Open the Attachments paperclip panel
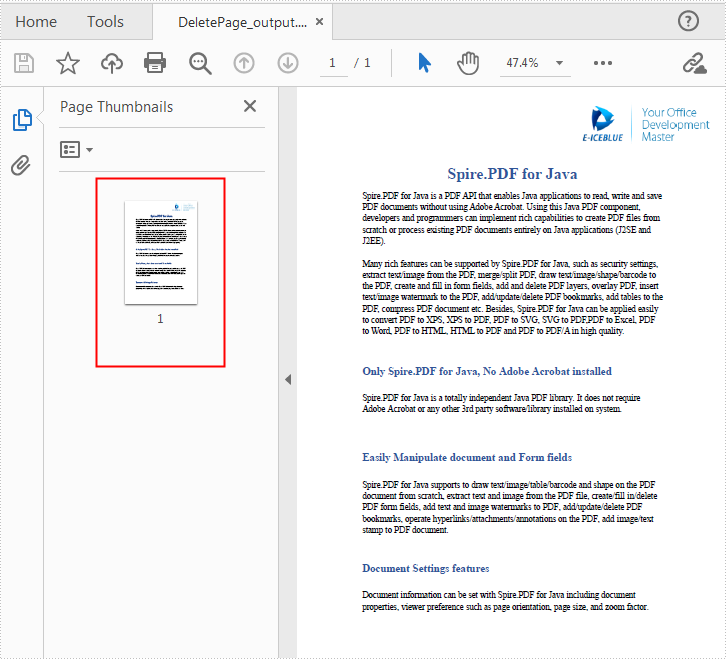This screenshot has height=659, width=726. pyautogui.click(x=21, y=165)
